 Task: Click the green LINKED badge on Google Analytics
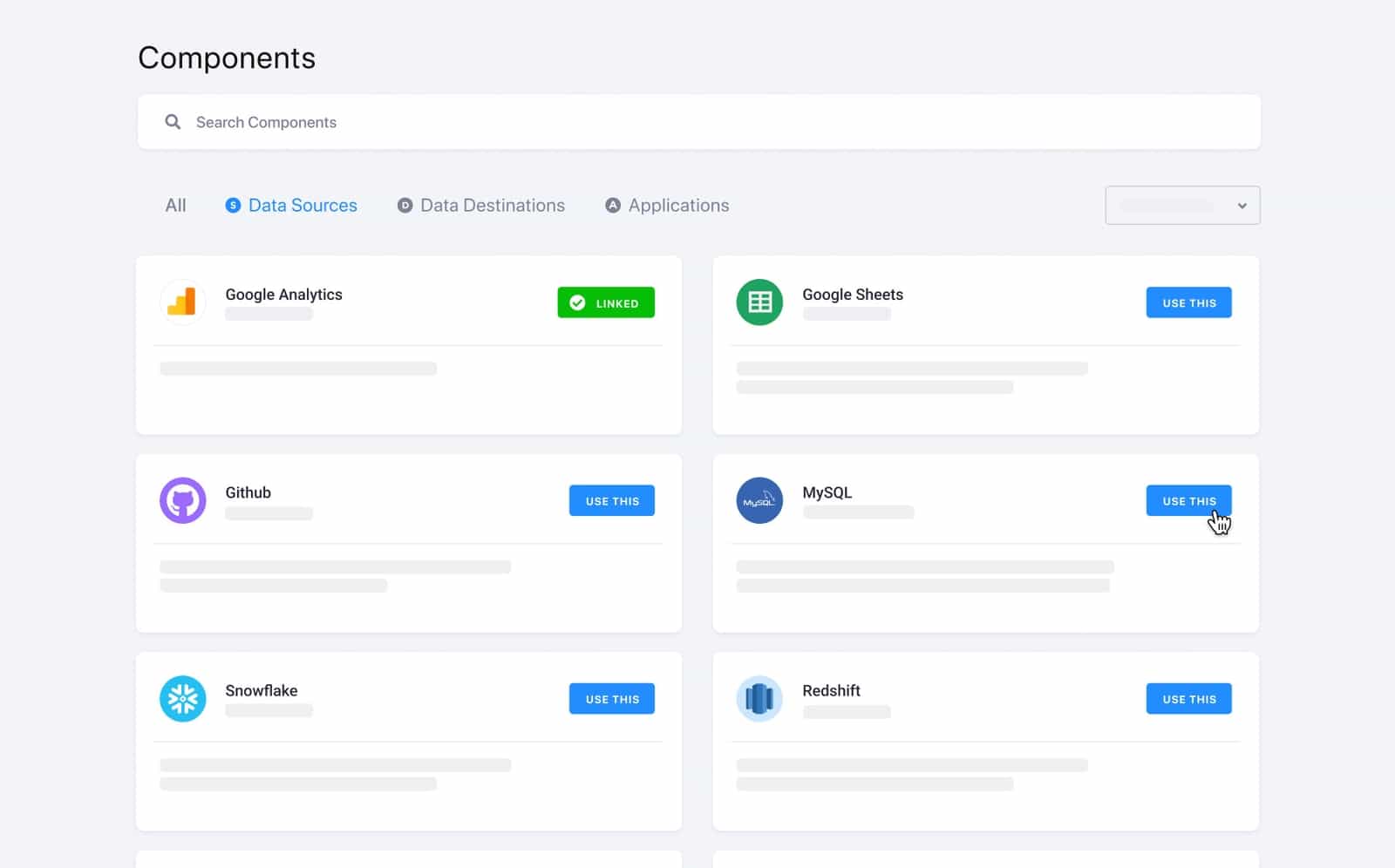tap(606, 302)
